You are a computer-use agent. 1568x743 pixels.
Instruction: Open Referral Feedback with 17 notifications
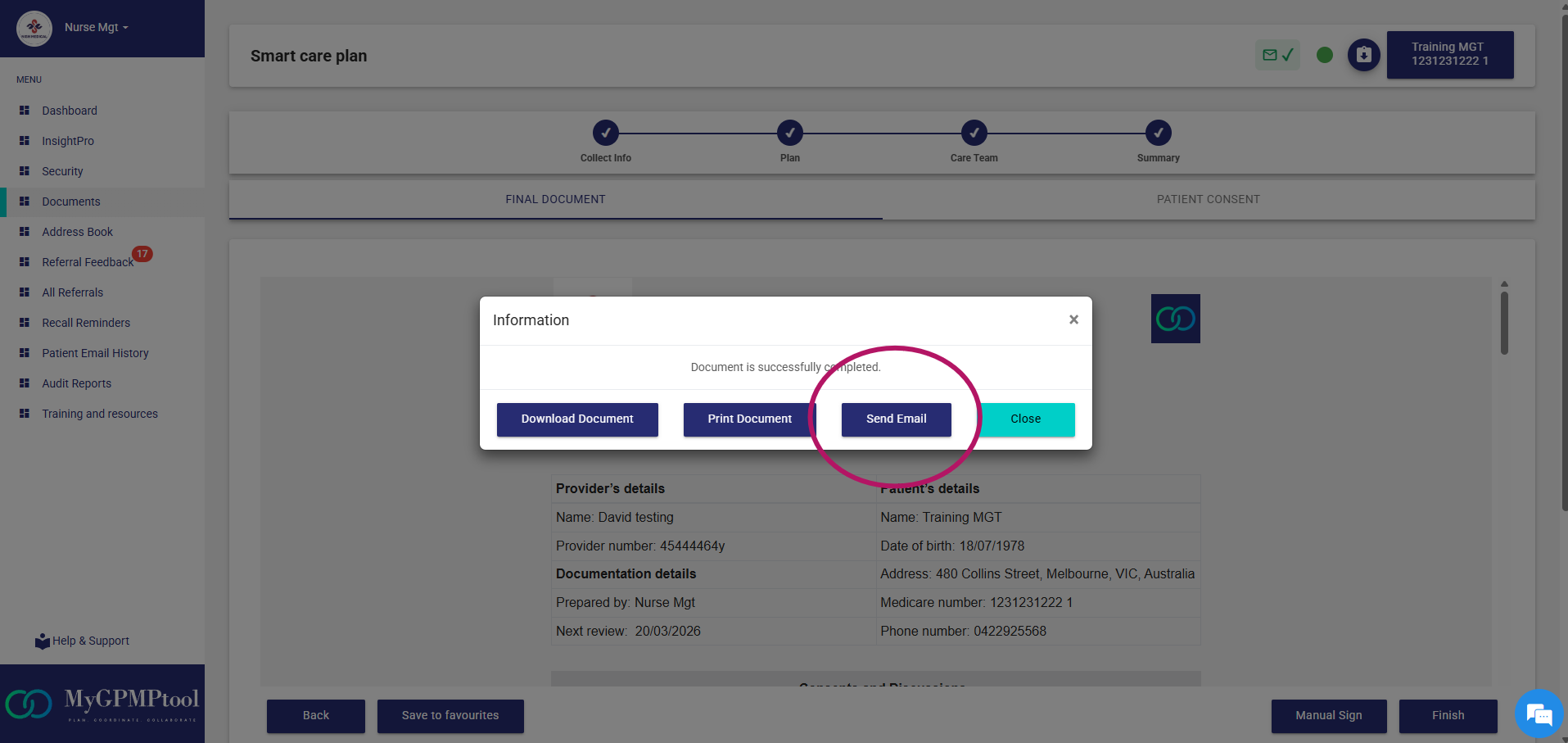(x=88, y=262)
